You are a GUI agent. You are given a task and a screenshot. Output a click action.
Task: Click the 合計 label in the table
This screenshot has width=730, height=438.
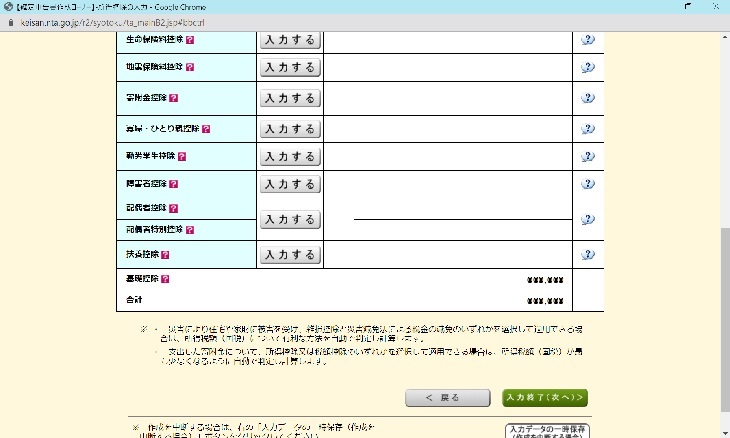pyautogui.click(x=134, y=300)
